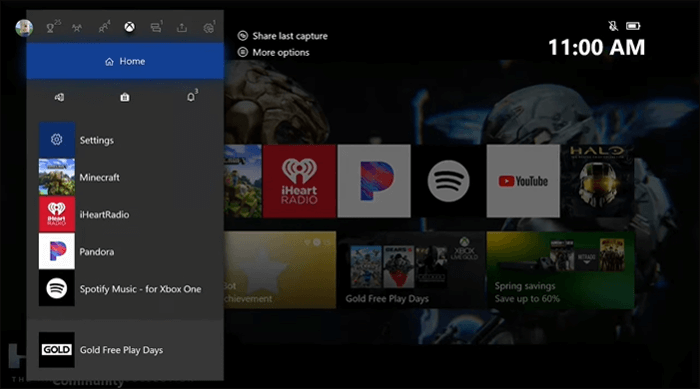Open the System gear tab
Viewport: 700px width, 389px height.
point(208,28)
